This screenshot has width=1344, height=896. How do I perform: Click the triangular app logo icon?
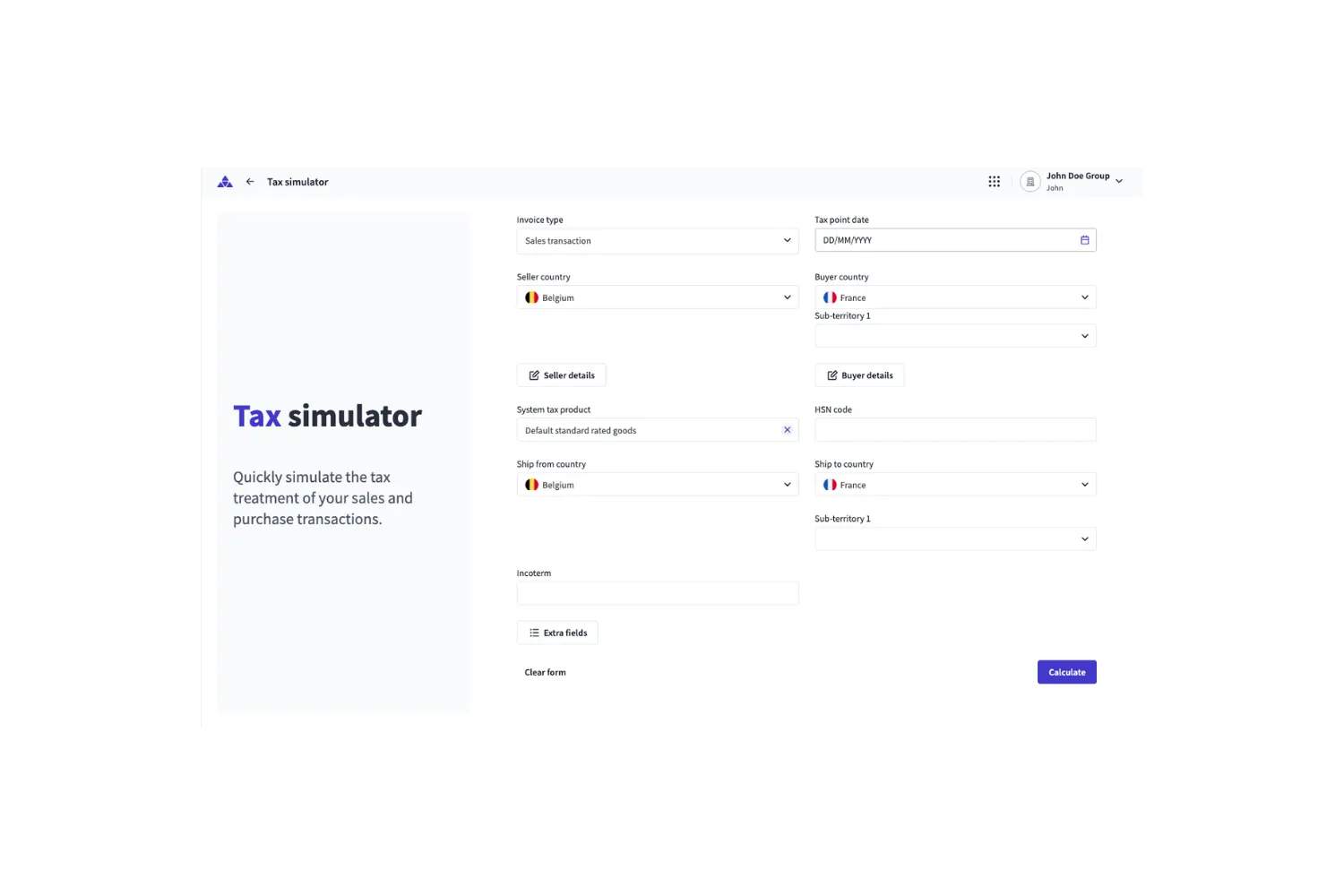[x=225, y=182]
